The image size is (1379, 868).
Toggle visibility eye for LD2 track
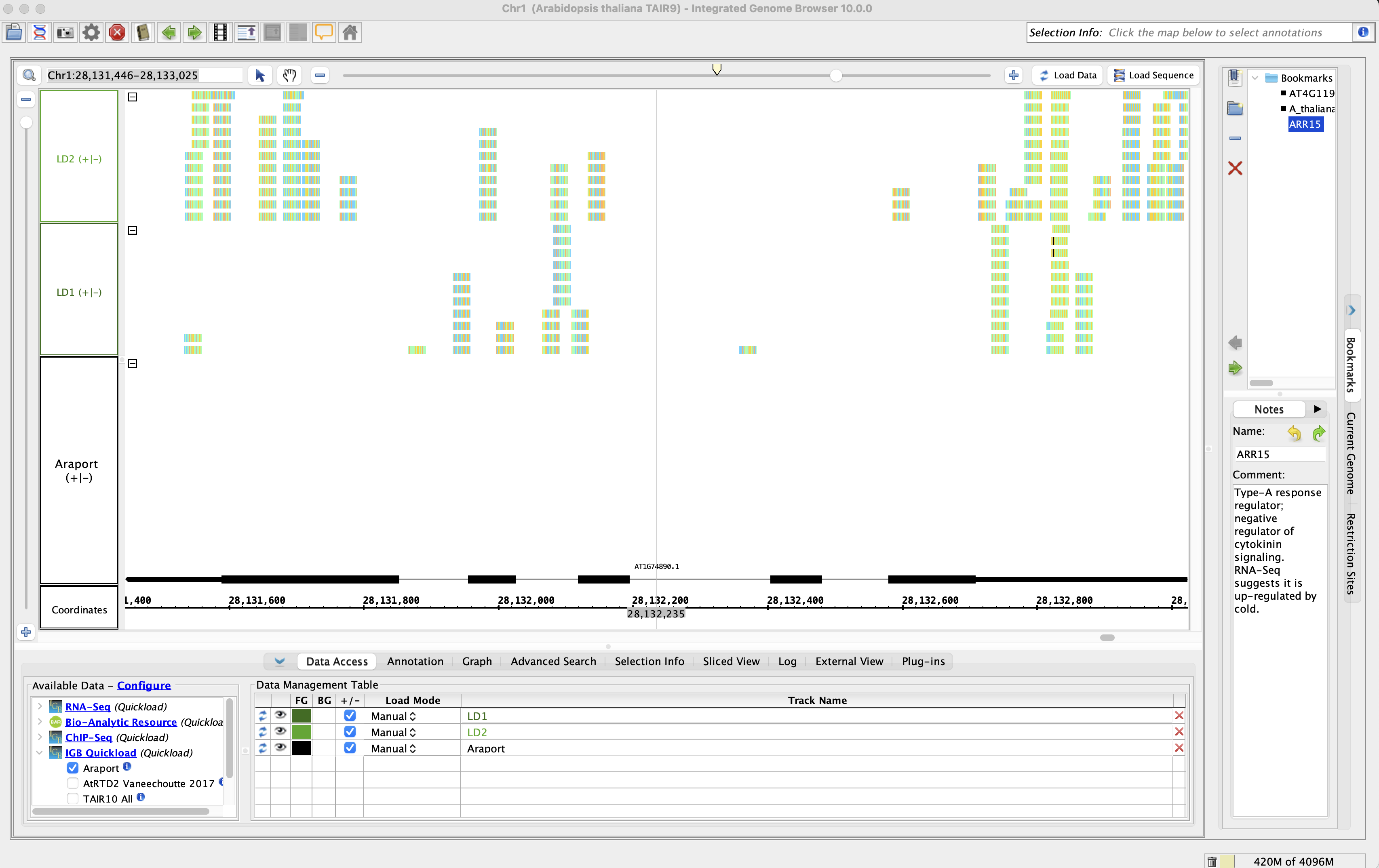tap(280, 731)
